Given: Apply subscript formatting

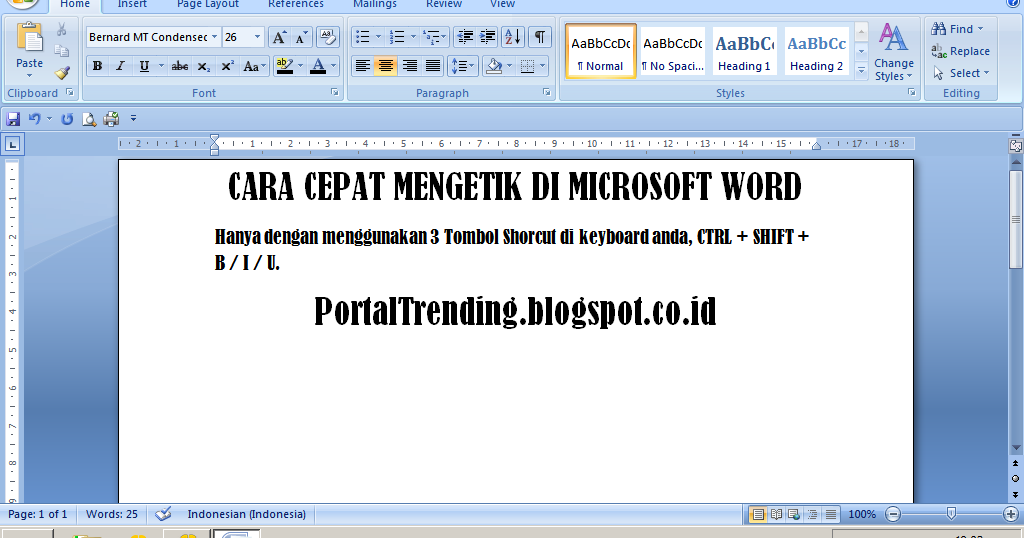Looking at the screenshot, I should [x=204, y=67].
